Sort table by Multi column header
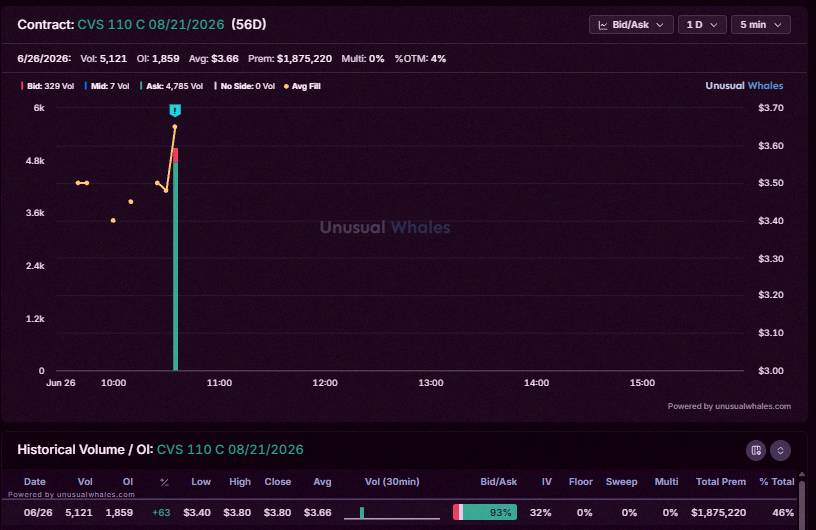This screenshot has width=816, height=530. point(666,482)
